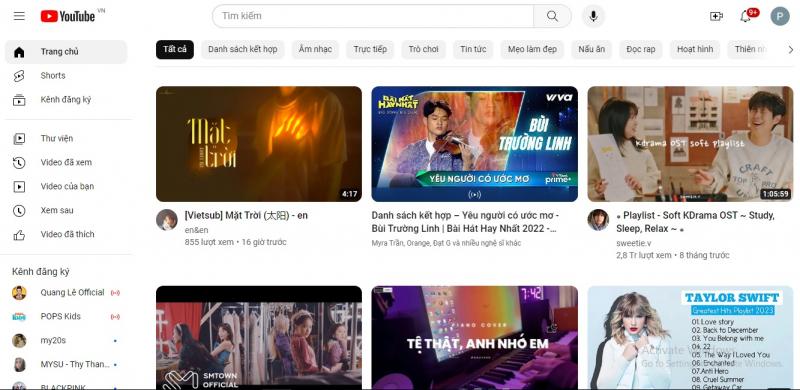Click en&en channel avatar
800x390 pixels.
(166, 220)
